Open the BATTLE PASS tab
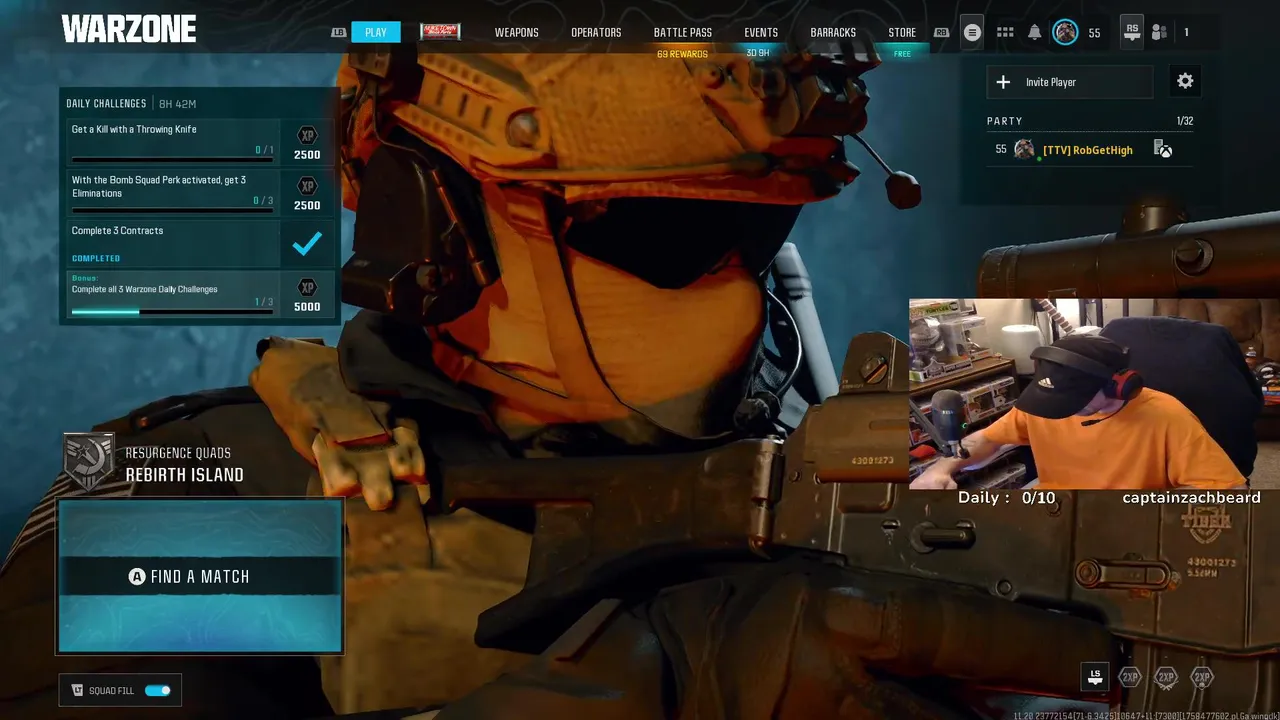This screenshot has height=720, width=1280. (683, 33)
